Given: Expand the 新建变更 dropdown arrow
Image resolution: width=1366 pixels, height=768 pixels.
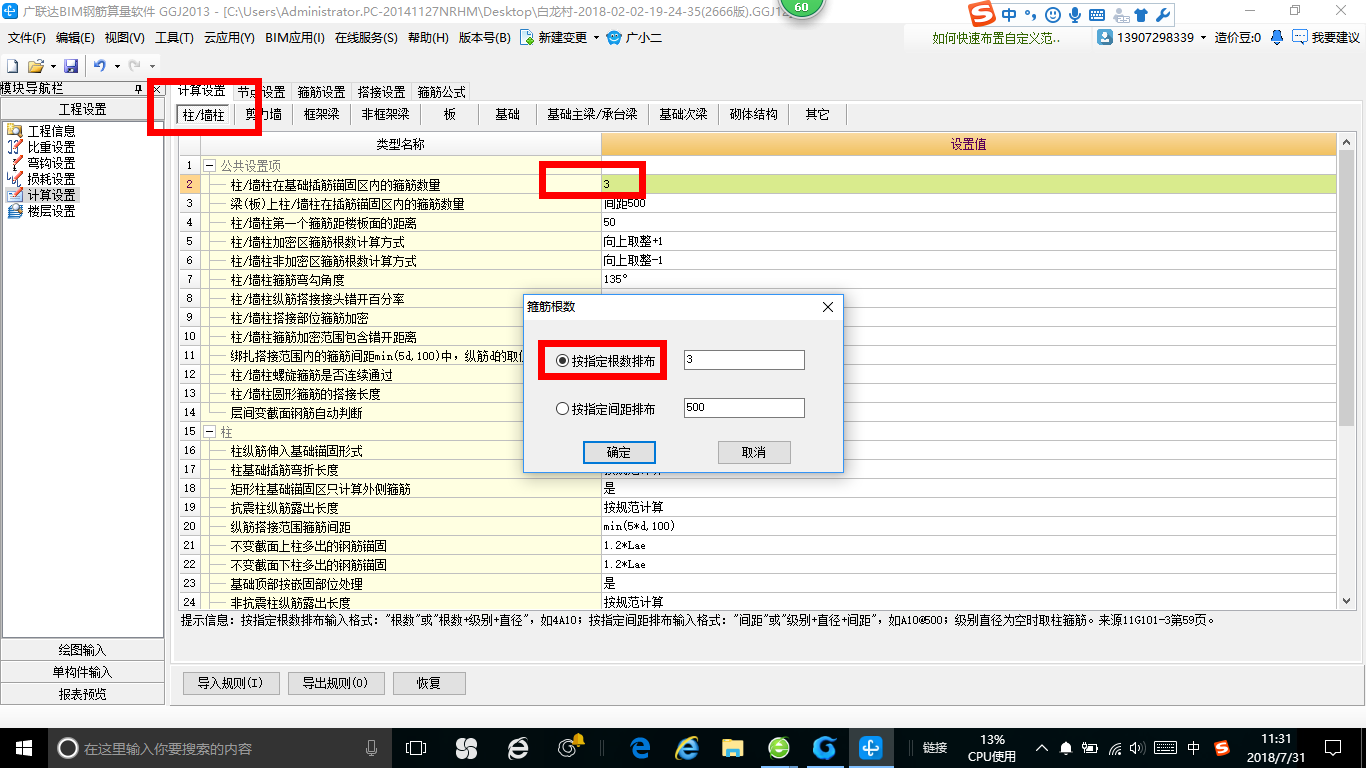Looking at the screenshot, I should [x=597, y=38].
